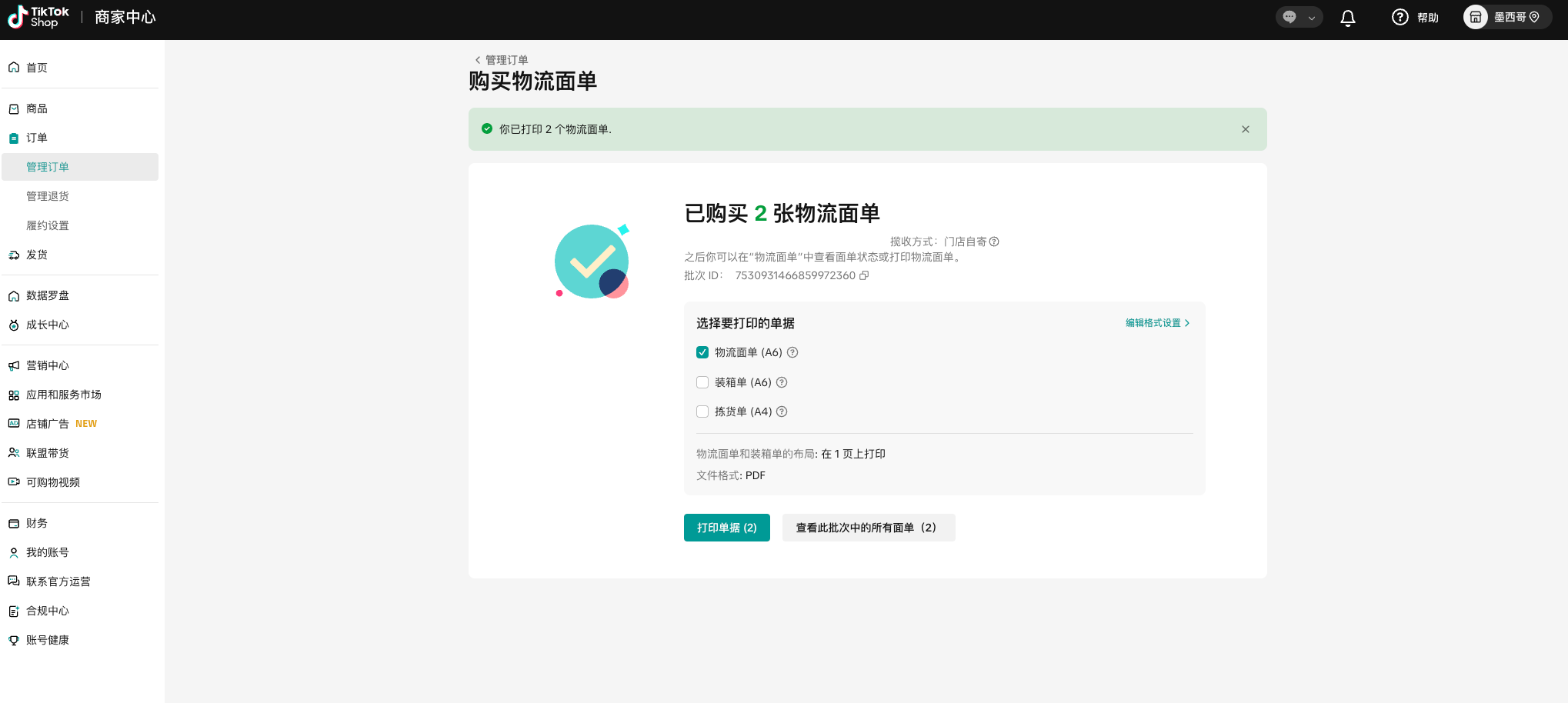Click info icon beside 拣货单 (A4)
This screenshot has height=703, width=1568.
[782, 411]
